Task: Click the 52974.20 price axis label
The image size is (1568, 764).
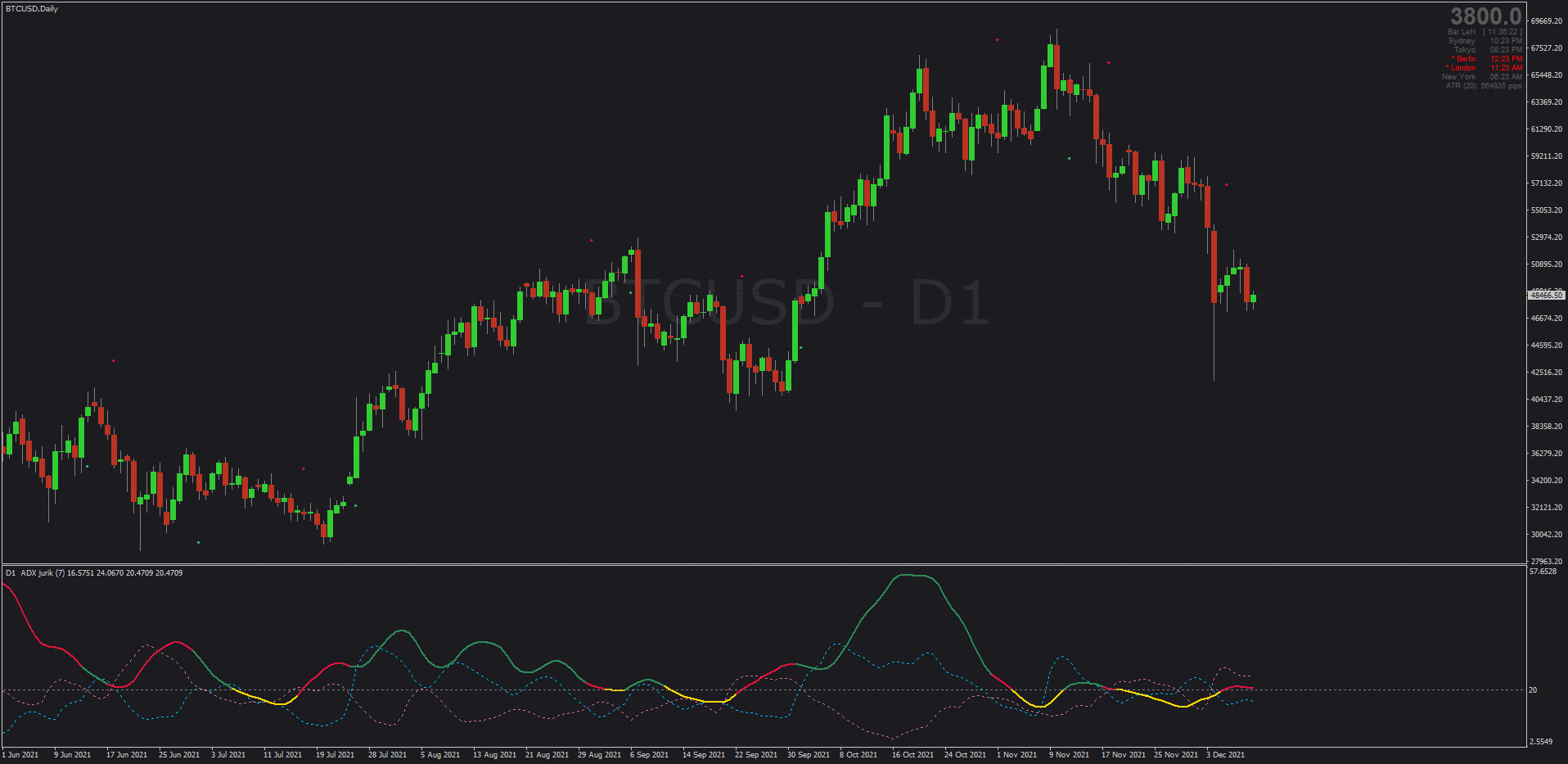Action: pyautogui.click(x=1547, y=237)
